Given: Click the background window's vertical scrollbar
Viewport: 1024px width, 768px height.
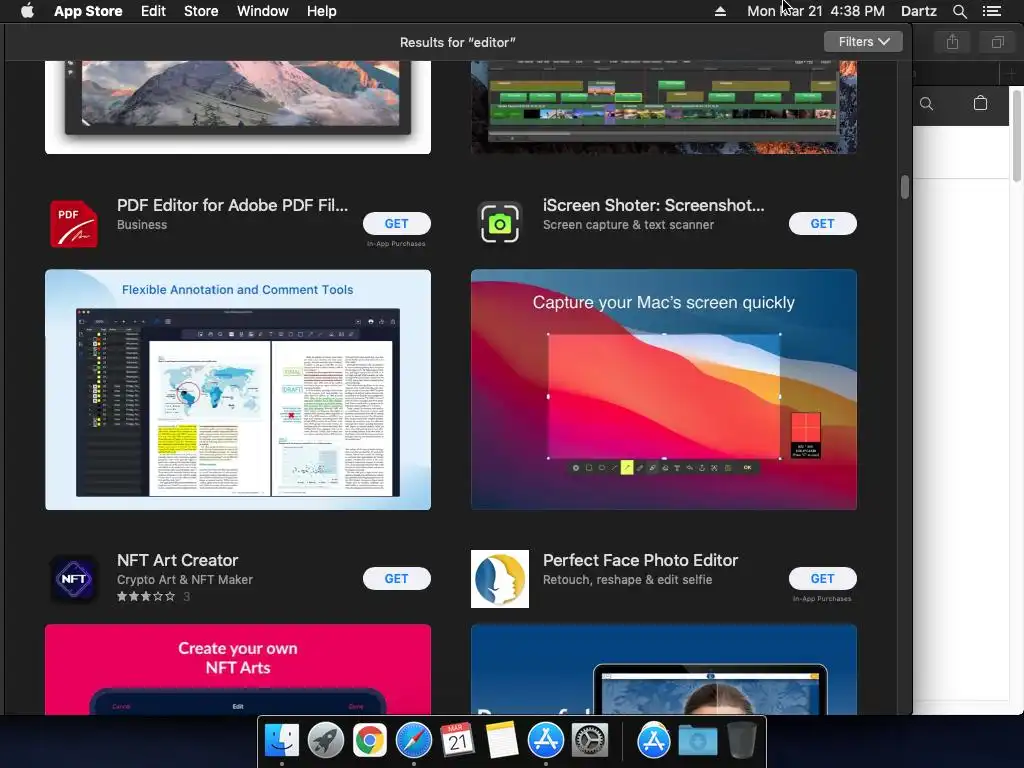Looking at the screenshot, I should pyautogui.click(x=1016, y=135).
